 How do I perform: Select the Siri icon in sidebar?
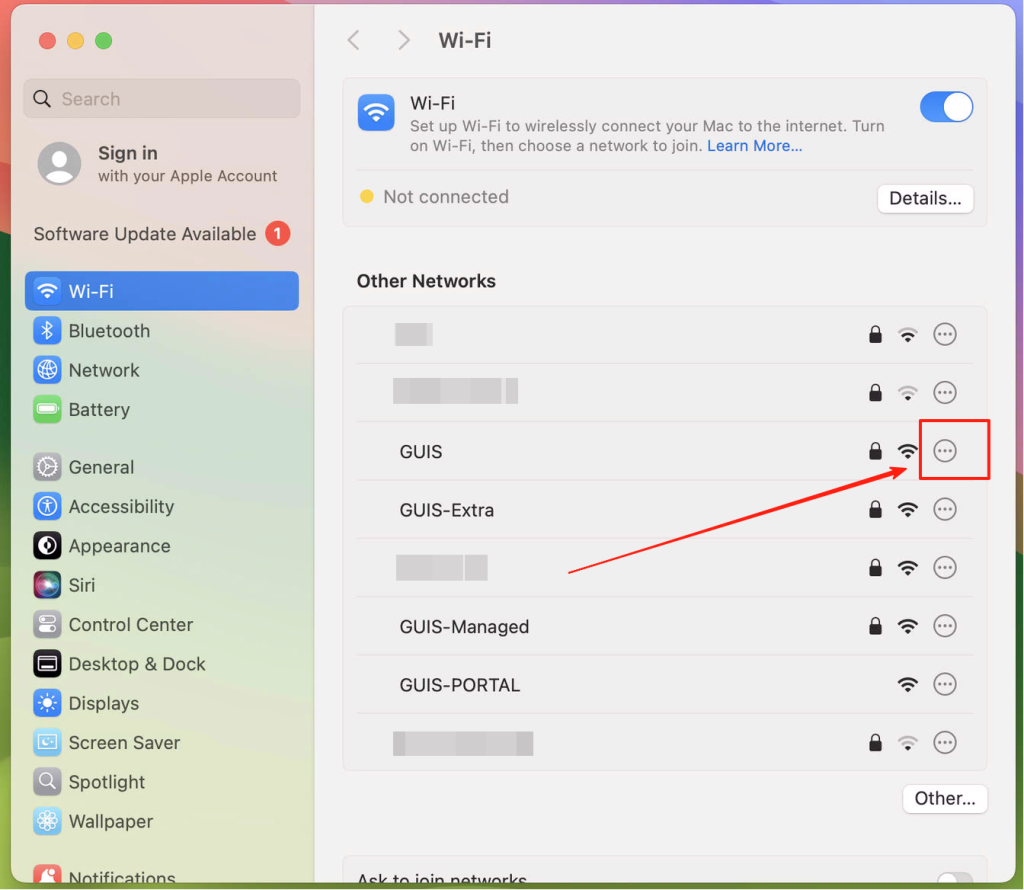pyautogui.click(x=47, y=585)
